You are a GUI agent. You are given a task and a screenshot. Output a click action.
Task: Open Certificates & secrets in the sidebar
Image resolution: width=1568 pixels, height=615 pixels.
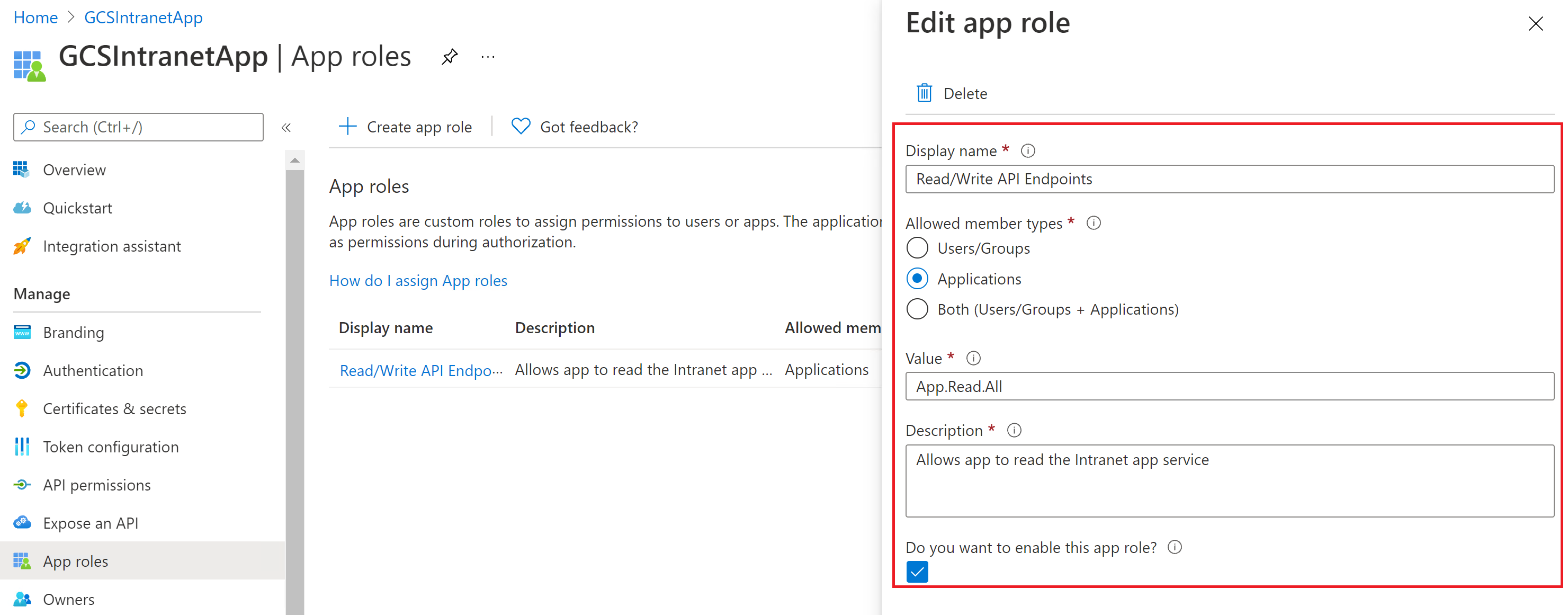(114, 408)
